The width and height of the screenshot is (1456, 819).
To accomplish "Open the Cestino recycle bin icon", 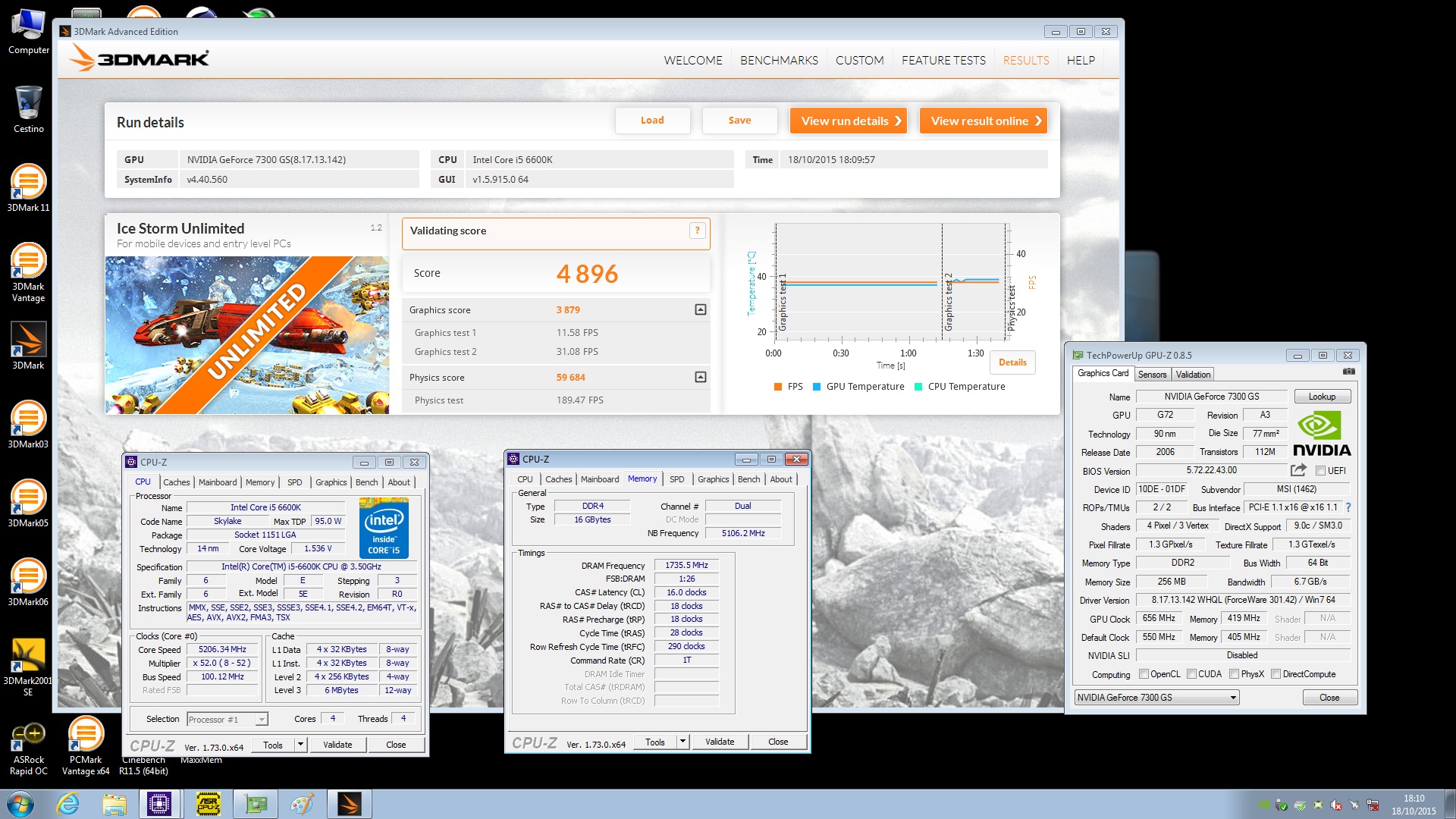I will pos(28,108).
